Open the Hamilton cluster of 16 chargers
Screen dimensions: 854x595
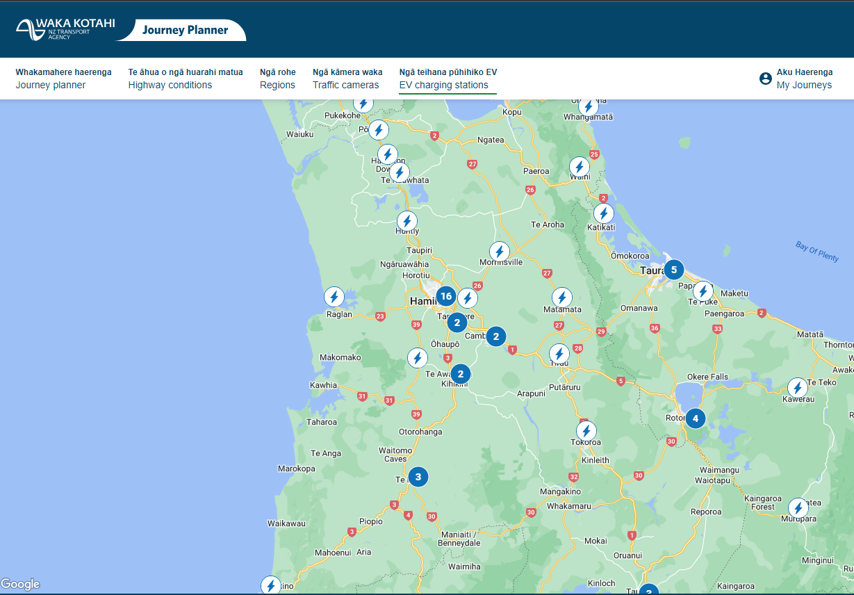[446, 296]
